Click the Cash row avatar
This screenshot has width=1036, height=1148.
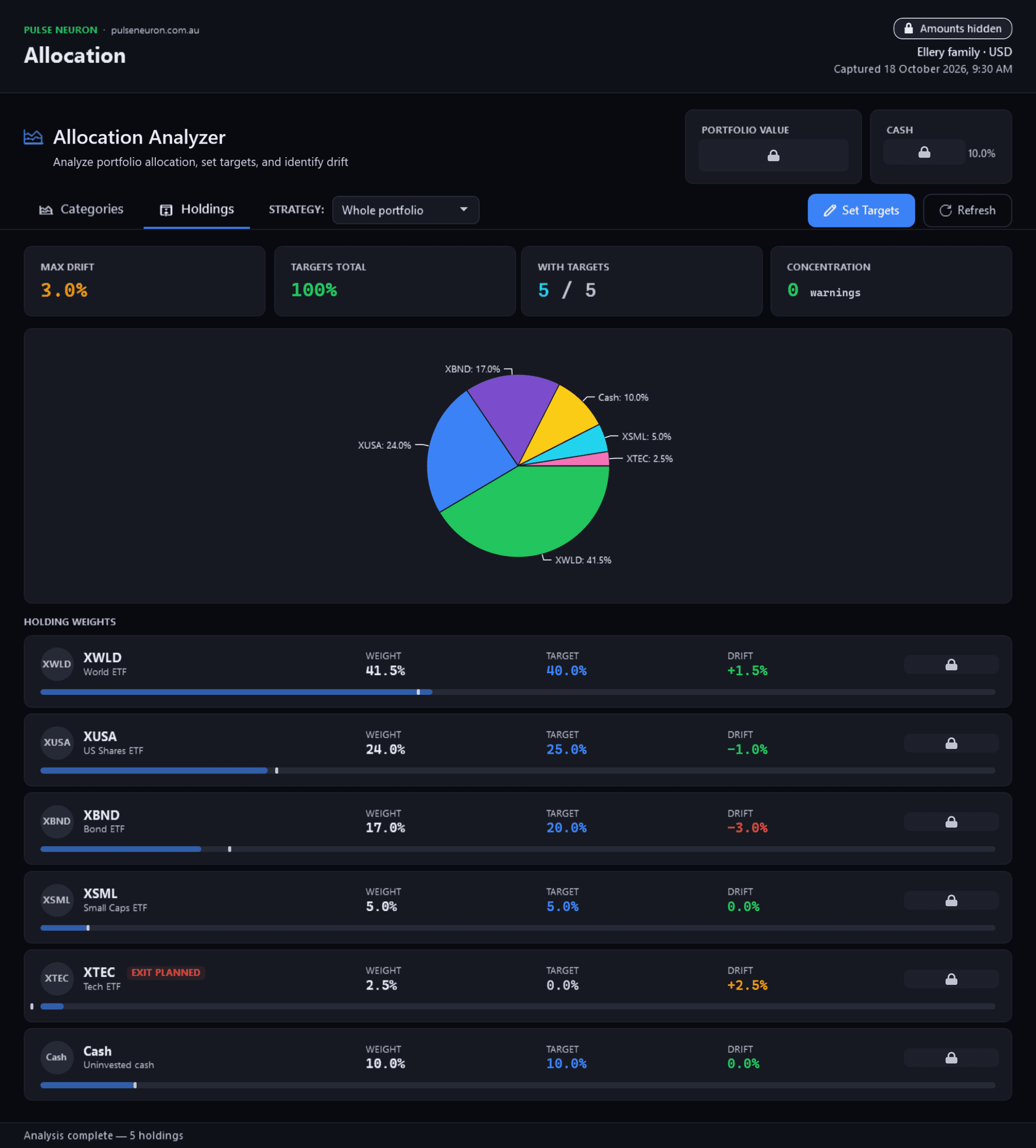tap(57, 1057)
